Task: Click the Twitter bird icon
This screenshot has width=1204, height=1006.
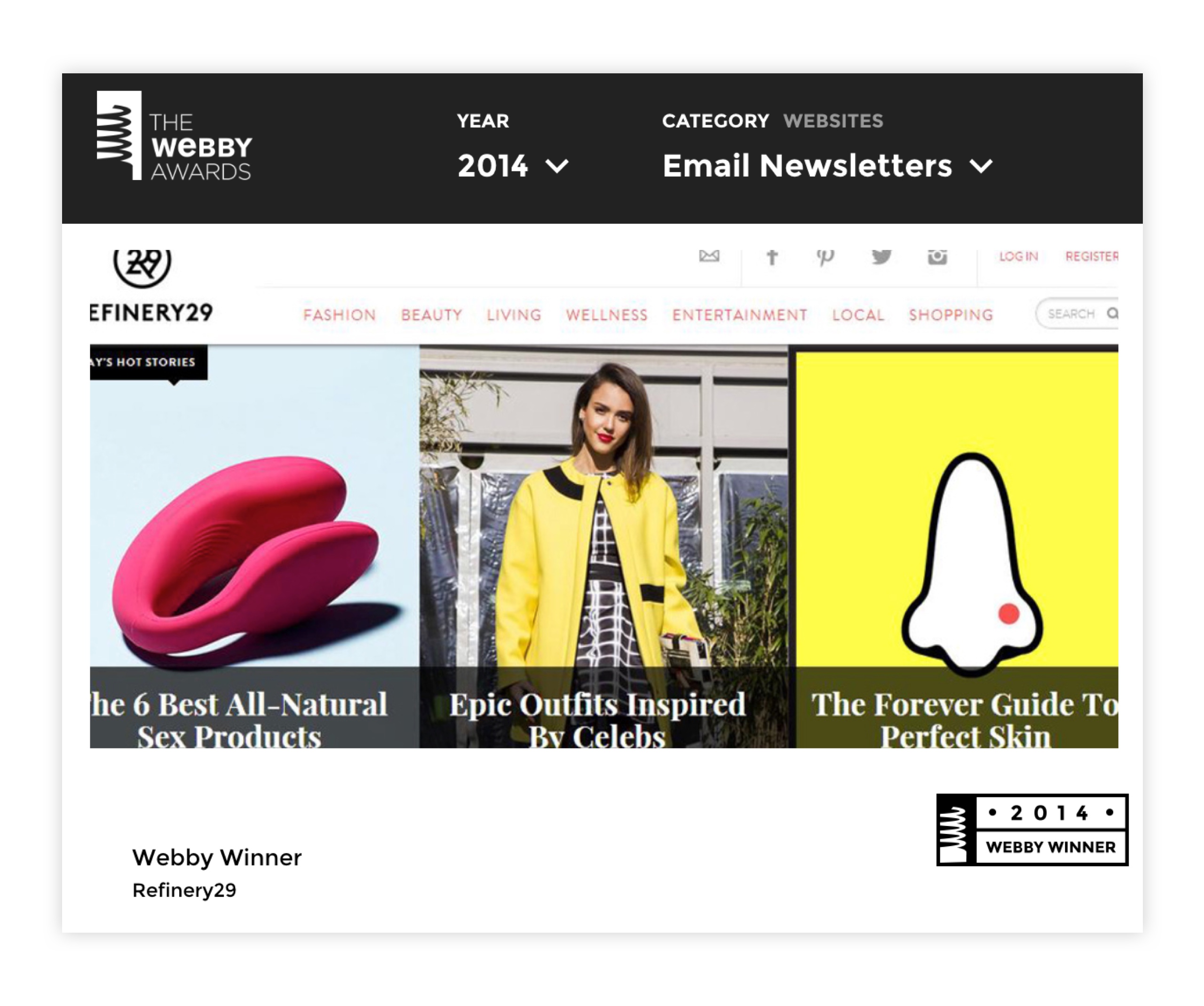Action: coord(881,256)
